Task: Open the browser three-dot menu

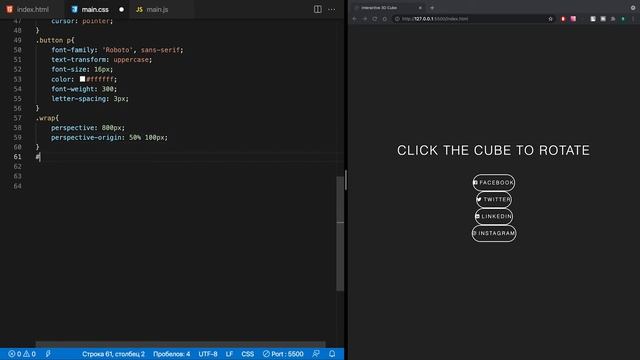Action: (633, 19)
